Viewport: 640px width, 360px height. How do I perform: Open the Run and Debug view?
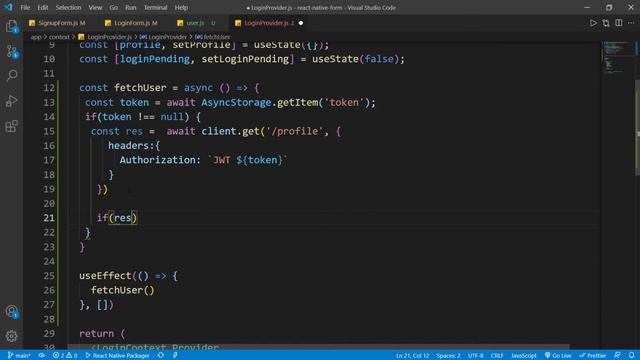tap(11, 101)
